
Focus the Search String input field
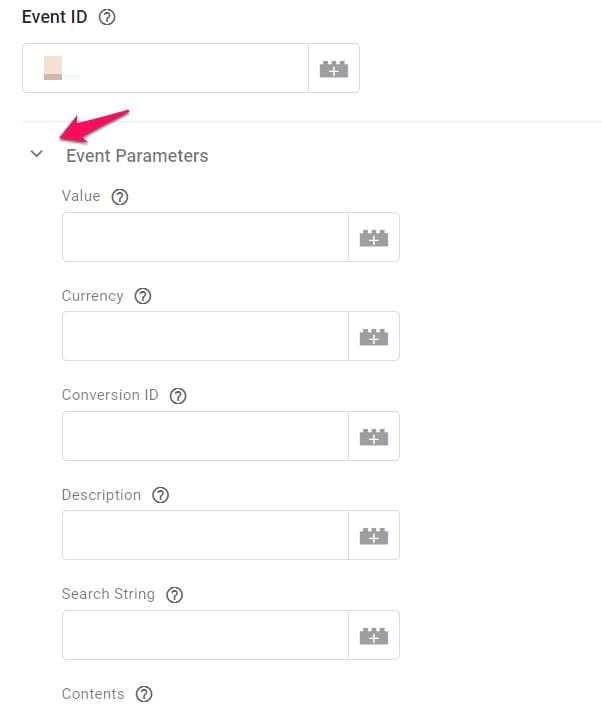pyautogui.click(x=205, y=635)
